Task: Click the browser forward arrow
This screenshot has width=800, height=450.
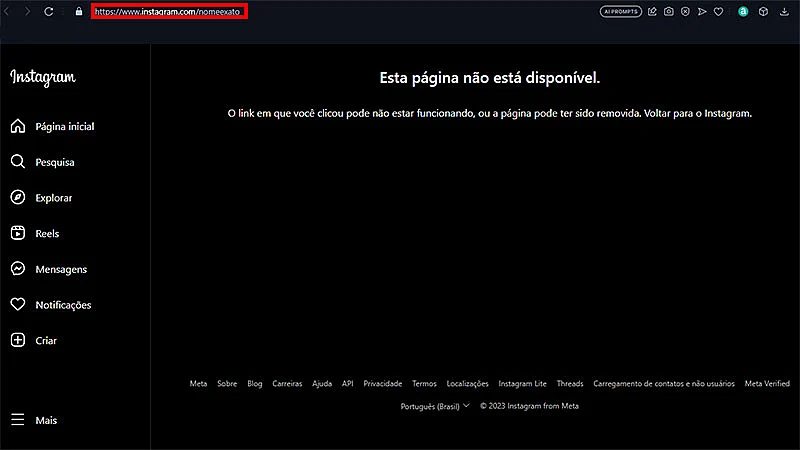Action: click(x=28, y=11)
